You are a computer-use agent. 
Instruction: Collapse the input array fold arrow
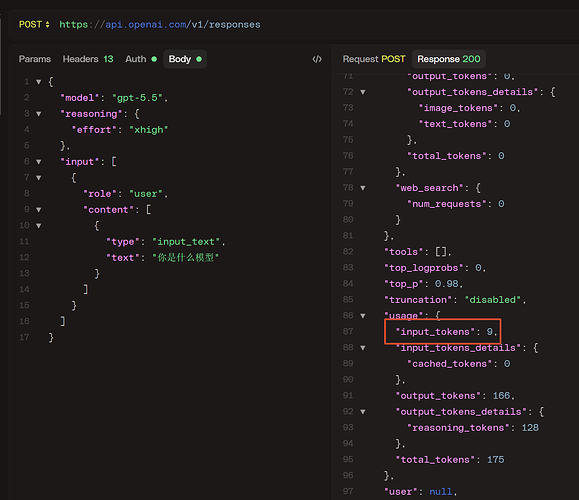click(x=38, y=162)
